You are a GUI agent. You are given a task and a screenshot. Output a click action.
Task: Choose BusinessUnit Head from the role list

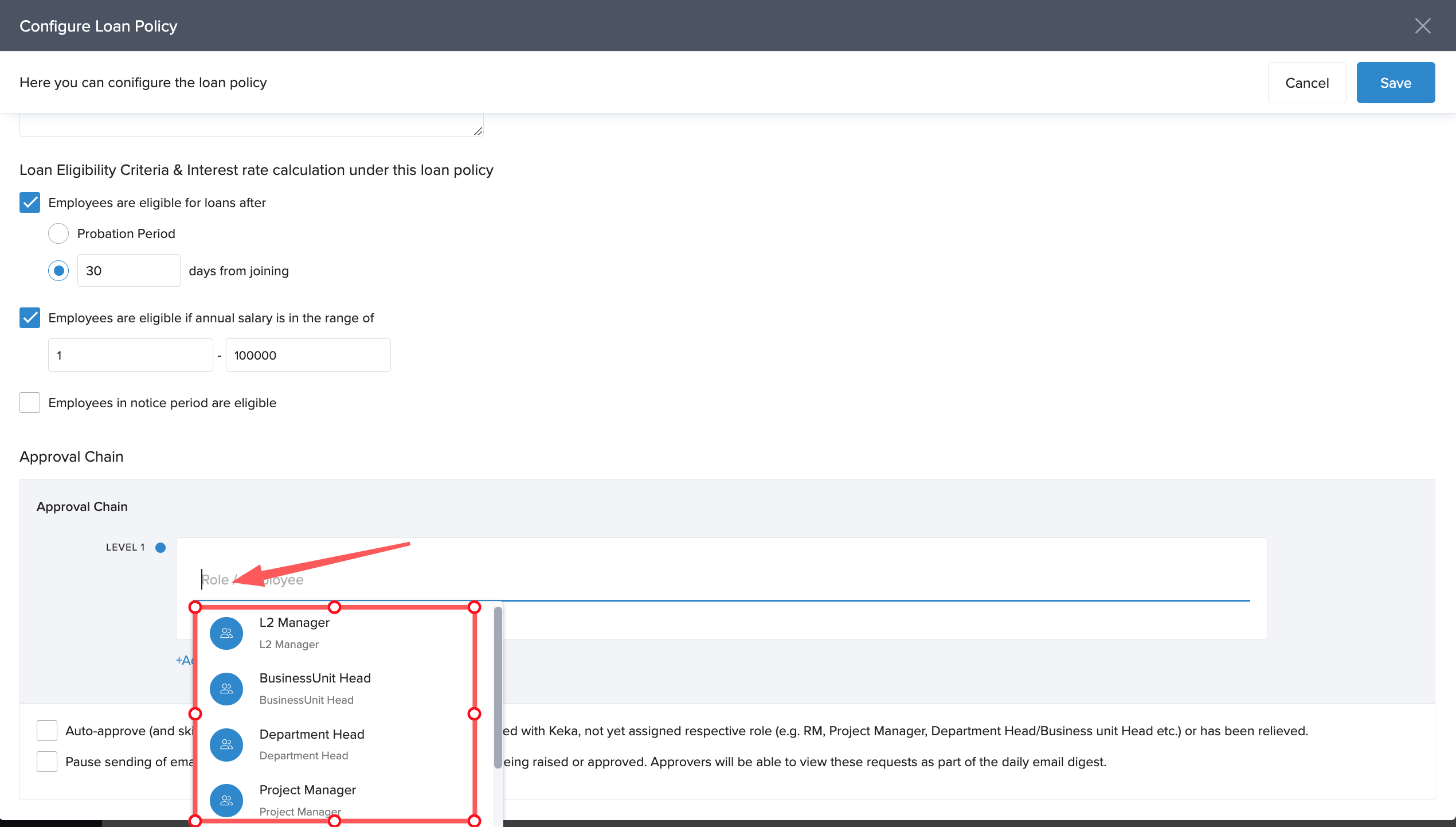coord(315,678)
